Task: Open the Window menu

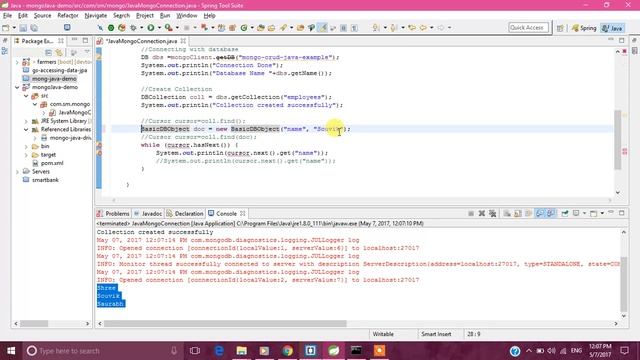Action: click(x=187, y=16)
